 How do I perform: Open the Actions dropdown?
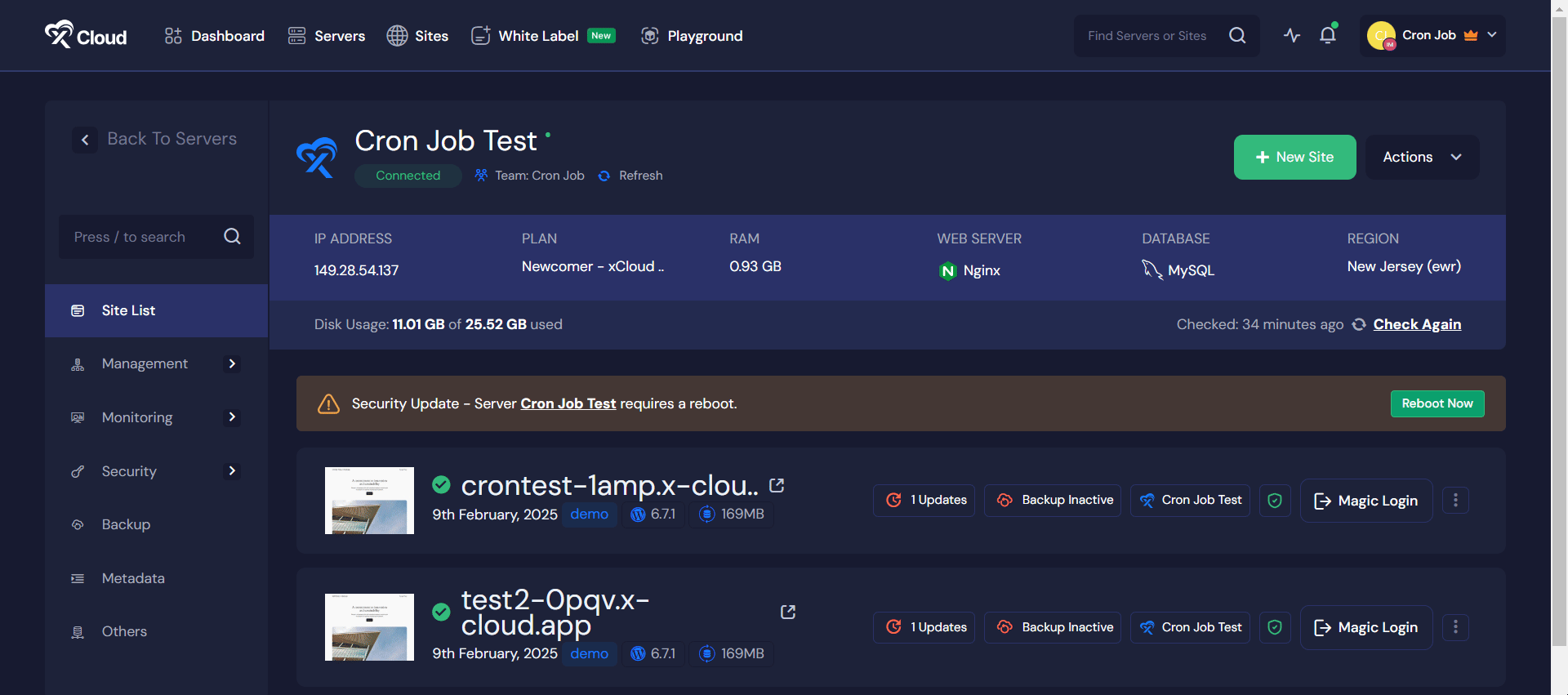(1422, 157)
